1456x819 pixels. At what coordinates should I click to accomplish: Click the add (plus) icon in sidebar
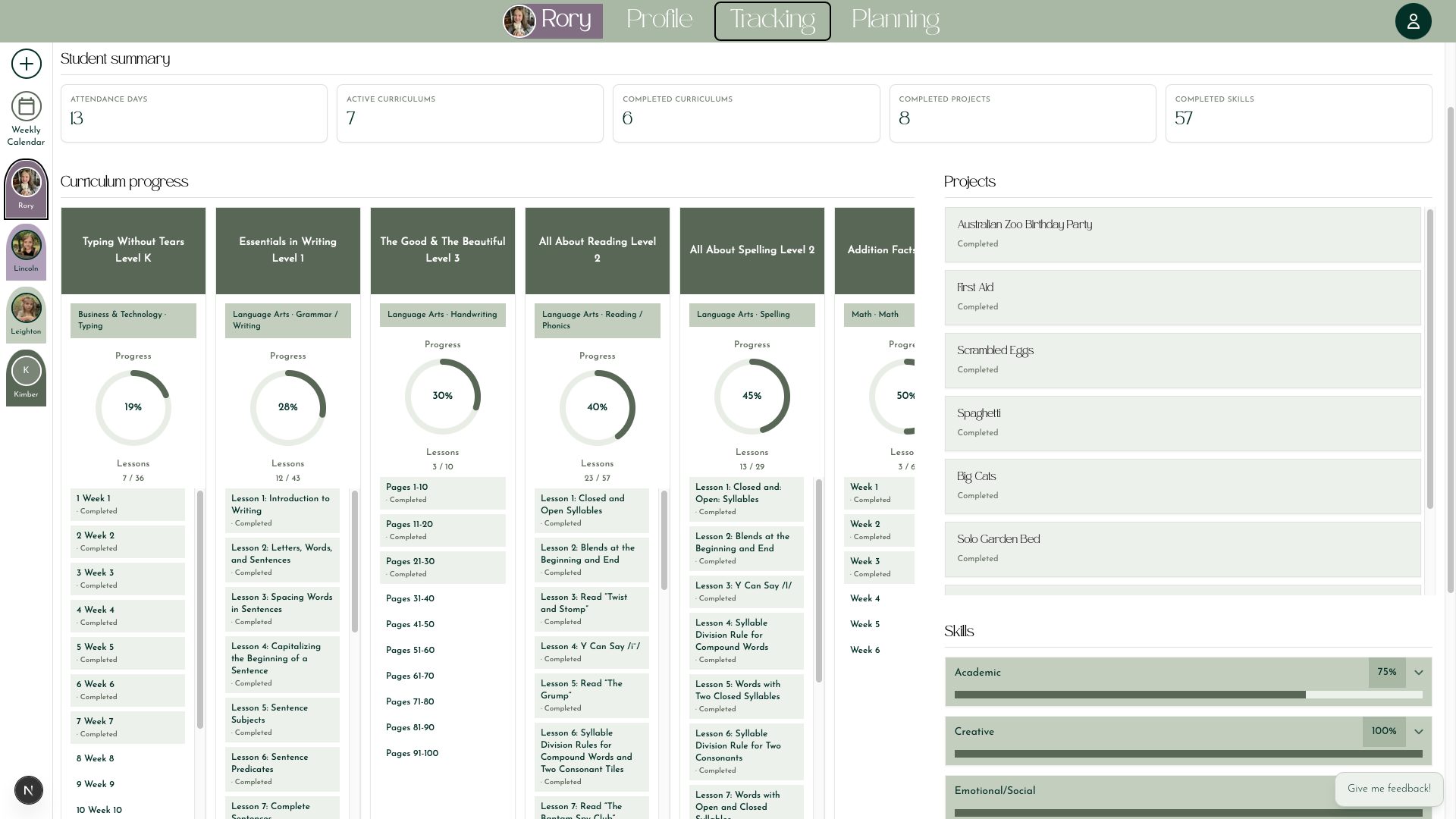click(27, 64)
